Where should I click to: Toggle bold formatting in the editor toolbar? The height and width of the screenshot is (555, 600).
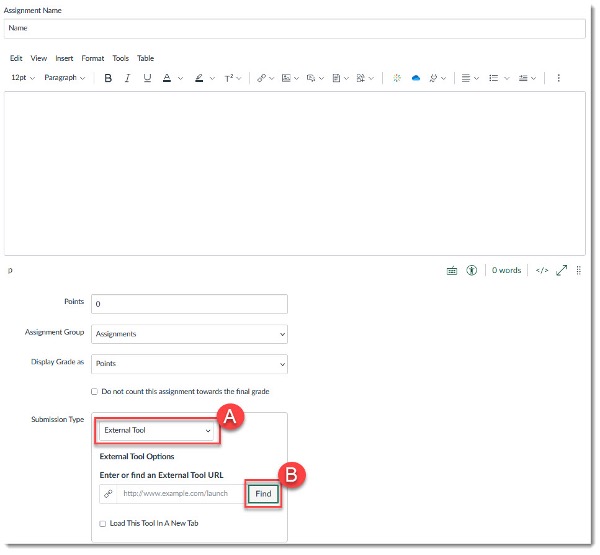pyautogui.click(x=108, y=78)
